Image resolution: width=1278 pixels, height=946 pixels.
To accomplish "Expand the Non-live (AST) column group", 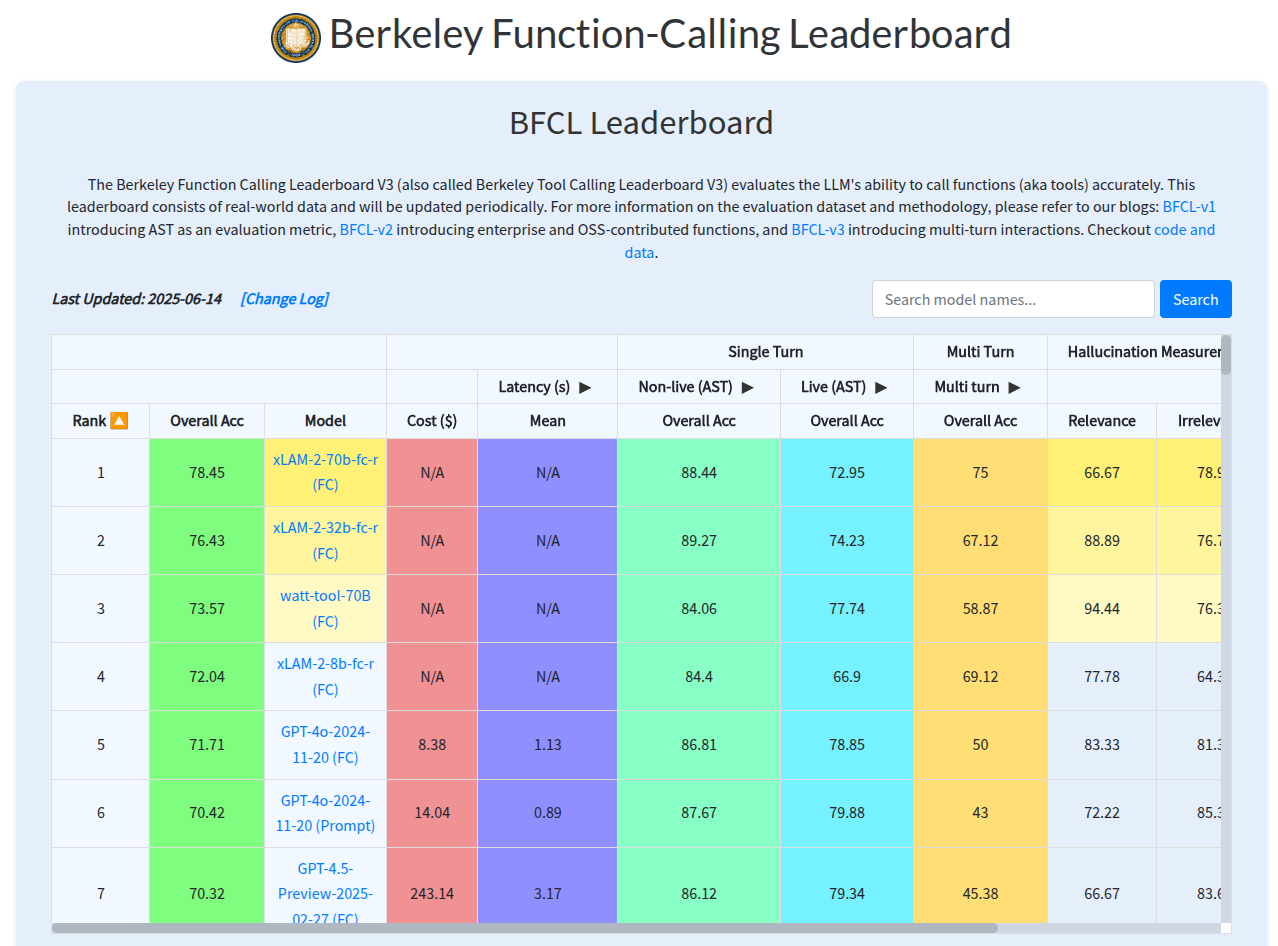I will 747,387.
